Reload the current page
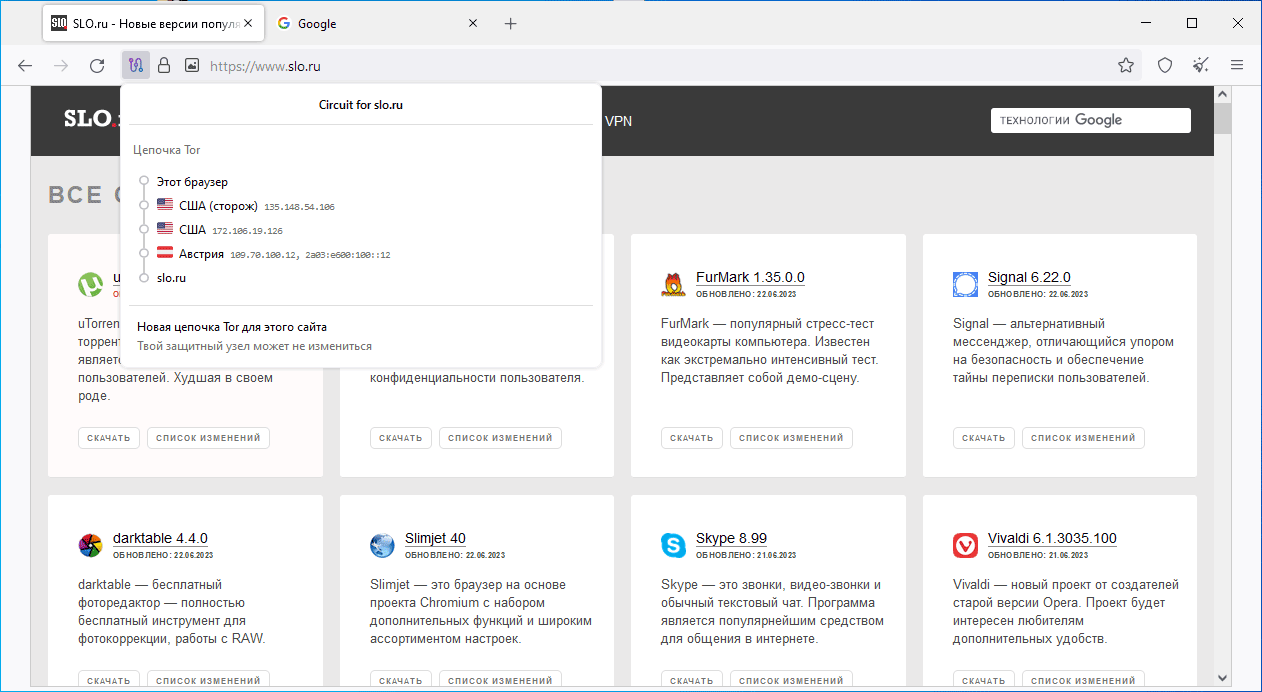Image resolution: width=1262 pixels, height=692 pixels. [x=97, y=65]
